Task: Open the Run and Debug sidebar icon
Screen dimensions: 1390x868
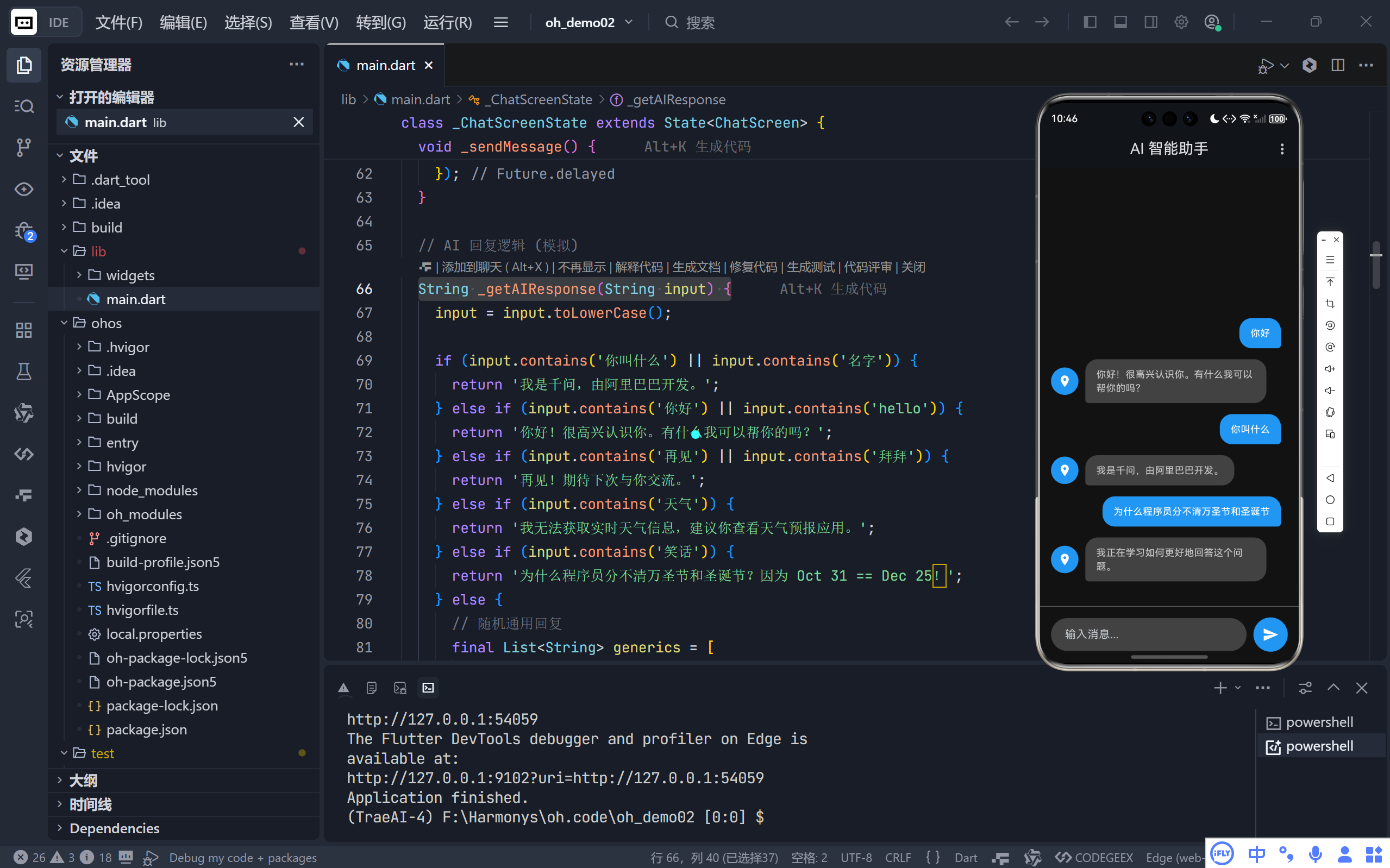Action: [23, 231]
